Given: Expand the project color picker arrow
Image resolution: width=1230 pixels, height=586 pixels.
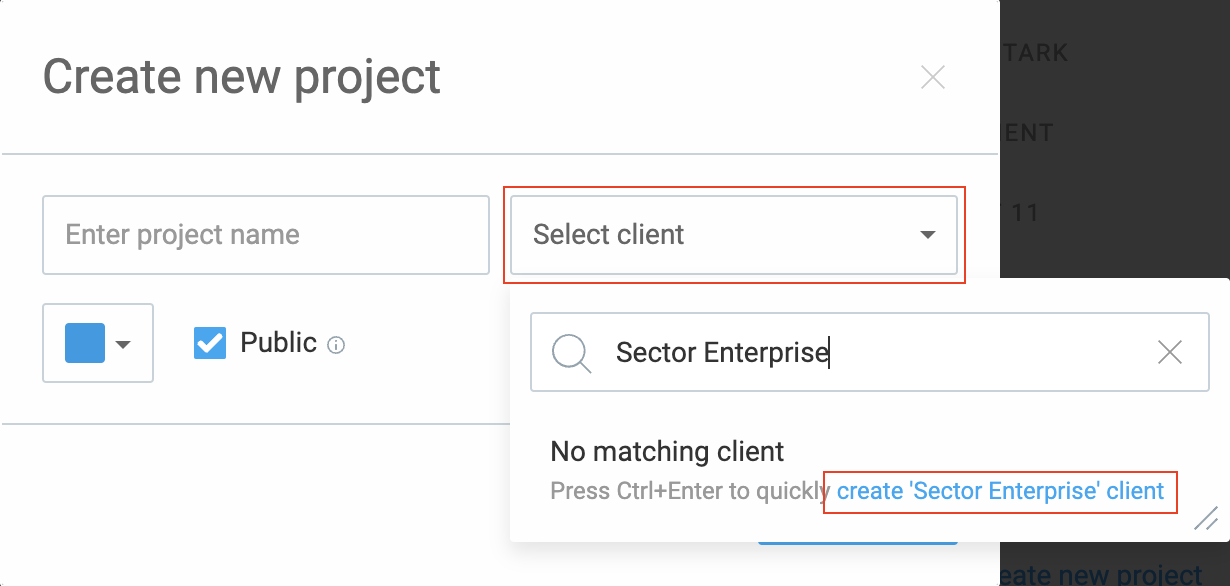Looking at the screenshot, I should [x=124, y=344].
